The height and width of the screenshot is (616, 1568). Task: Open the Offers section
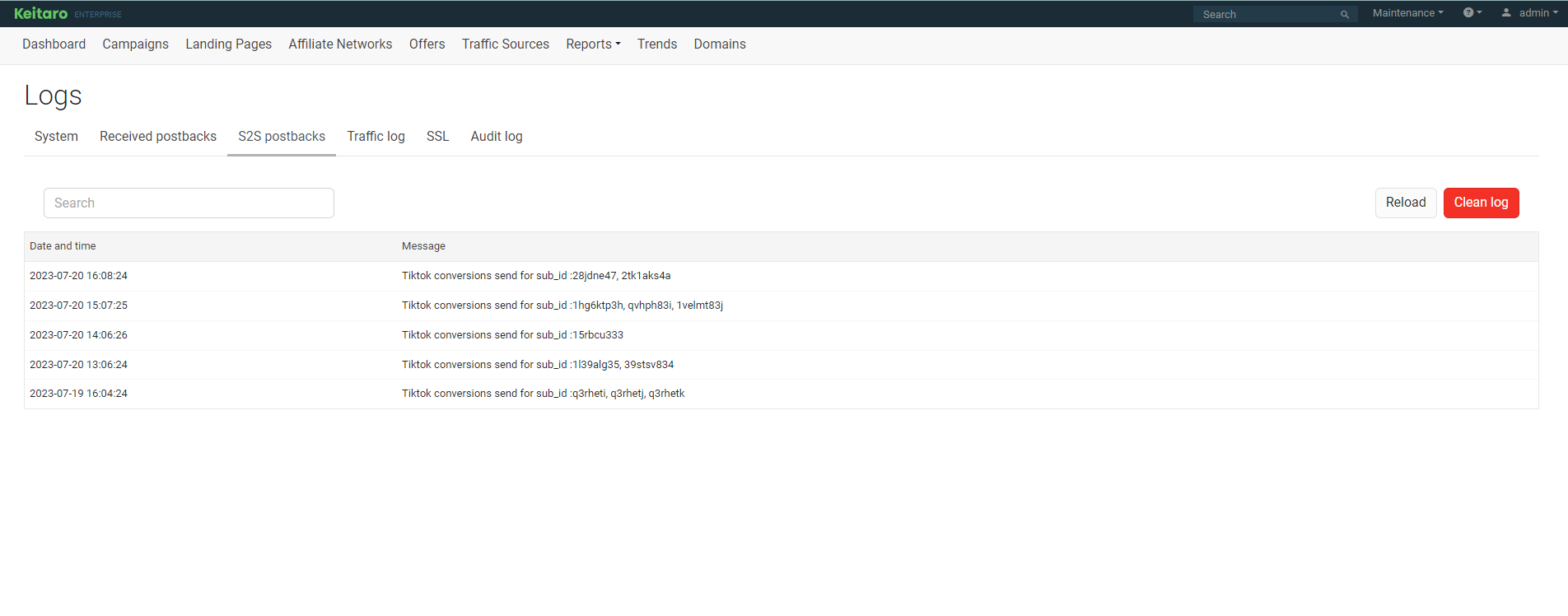tap(427, 44)
